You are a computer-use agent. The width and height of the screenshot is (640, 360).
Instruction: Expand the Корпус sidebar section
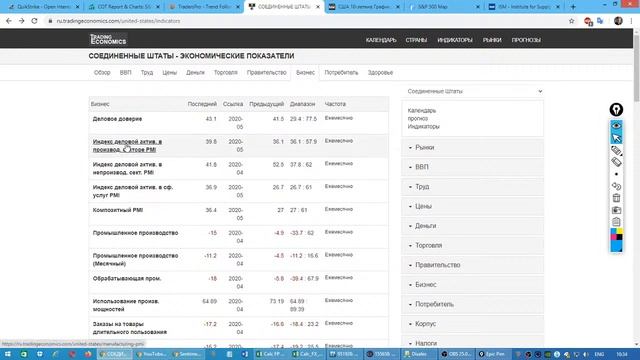473,324
